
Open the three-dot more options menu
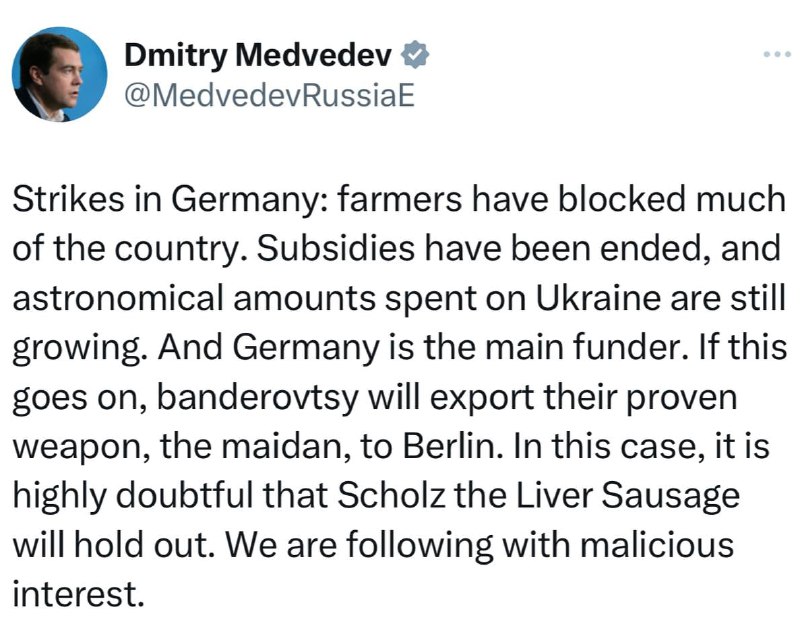click(777, 54)
